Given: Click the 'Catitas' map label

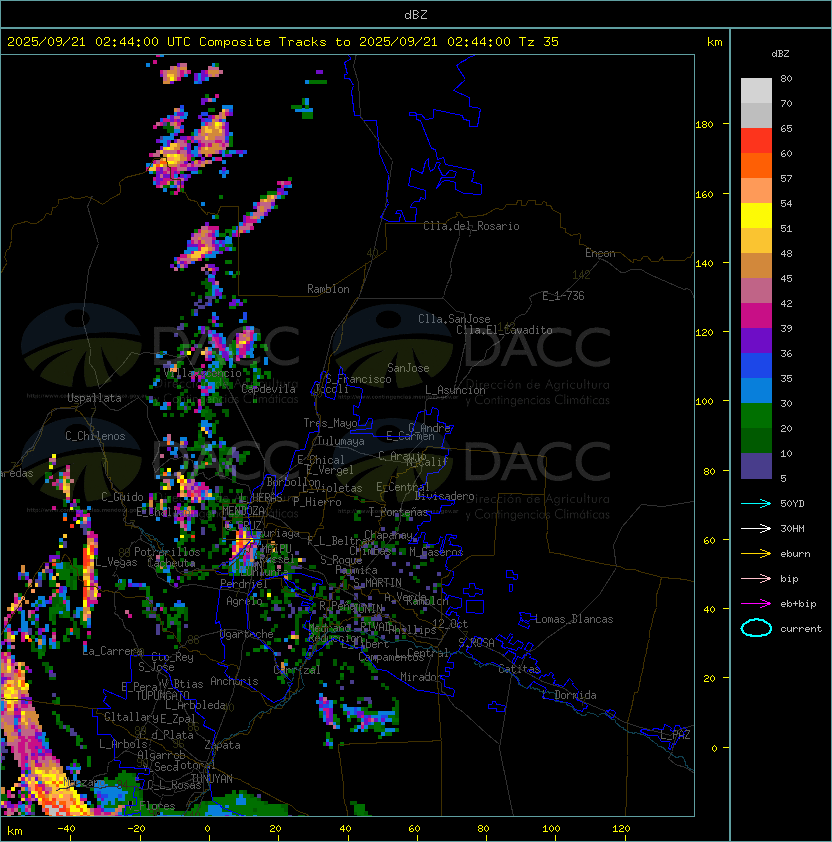Looking at the screenshot, I should pyautogui.click(x=519, y=669).
